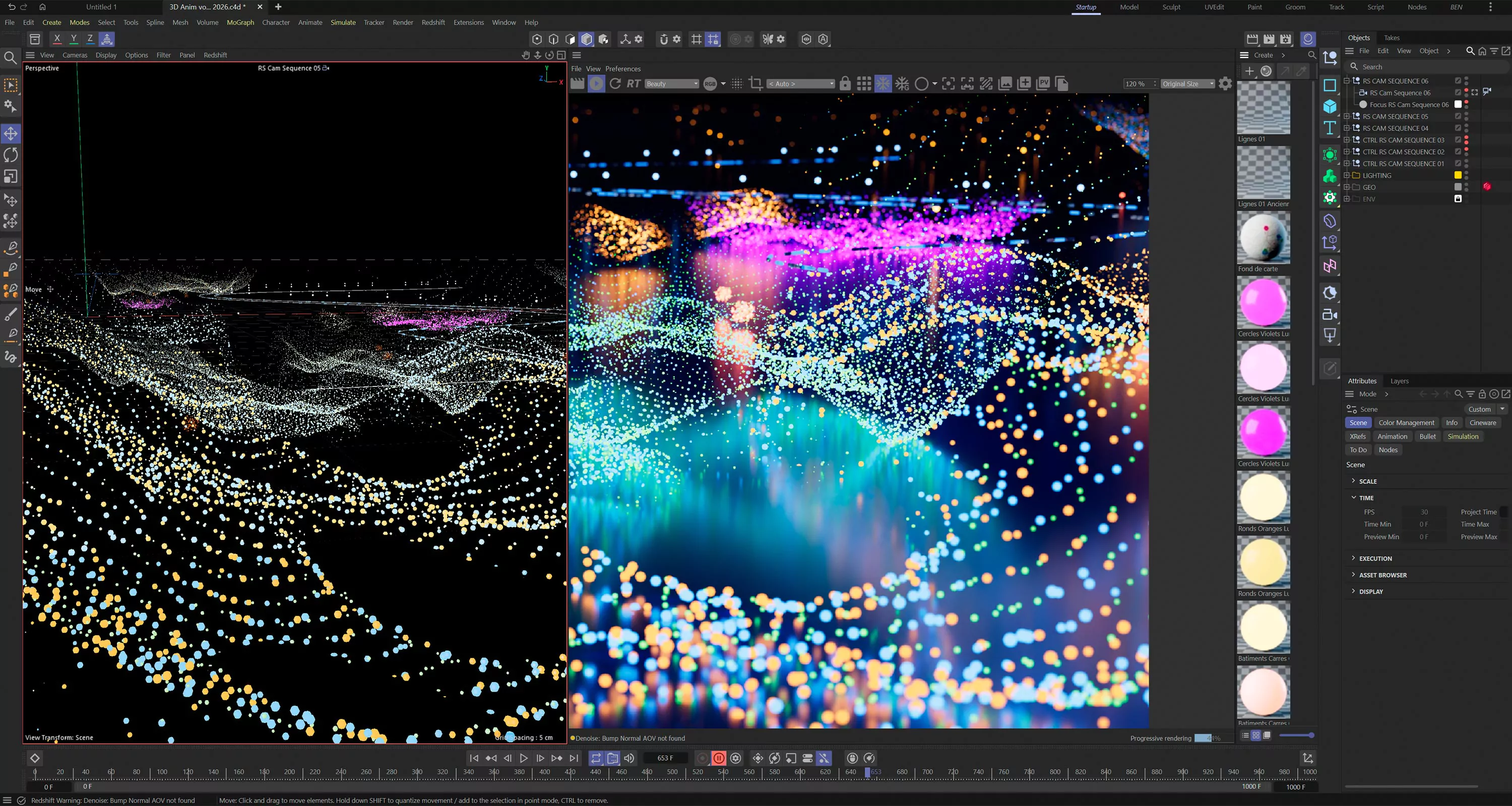Viewport: 1512px width, 806px height.
Task: Open RenderView settings gear icon
Action: click(x=1225, y=84)
